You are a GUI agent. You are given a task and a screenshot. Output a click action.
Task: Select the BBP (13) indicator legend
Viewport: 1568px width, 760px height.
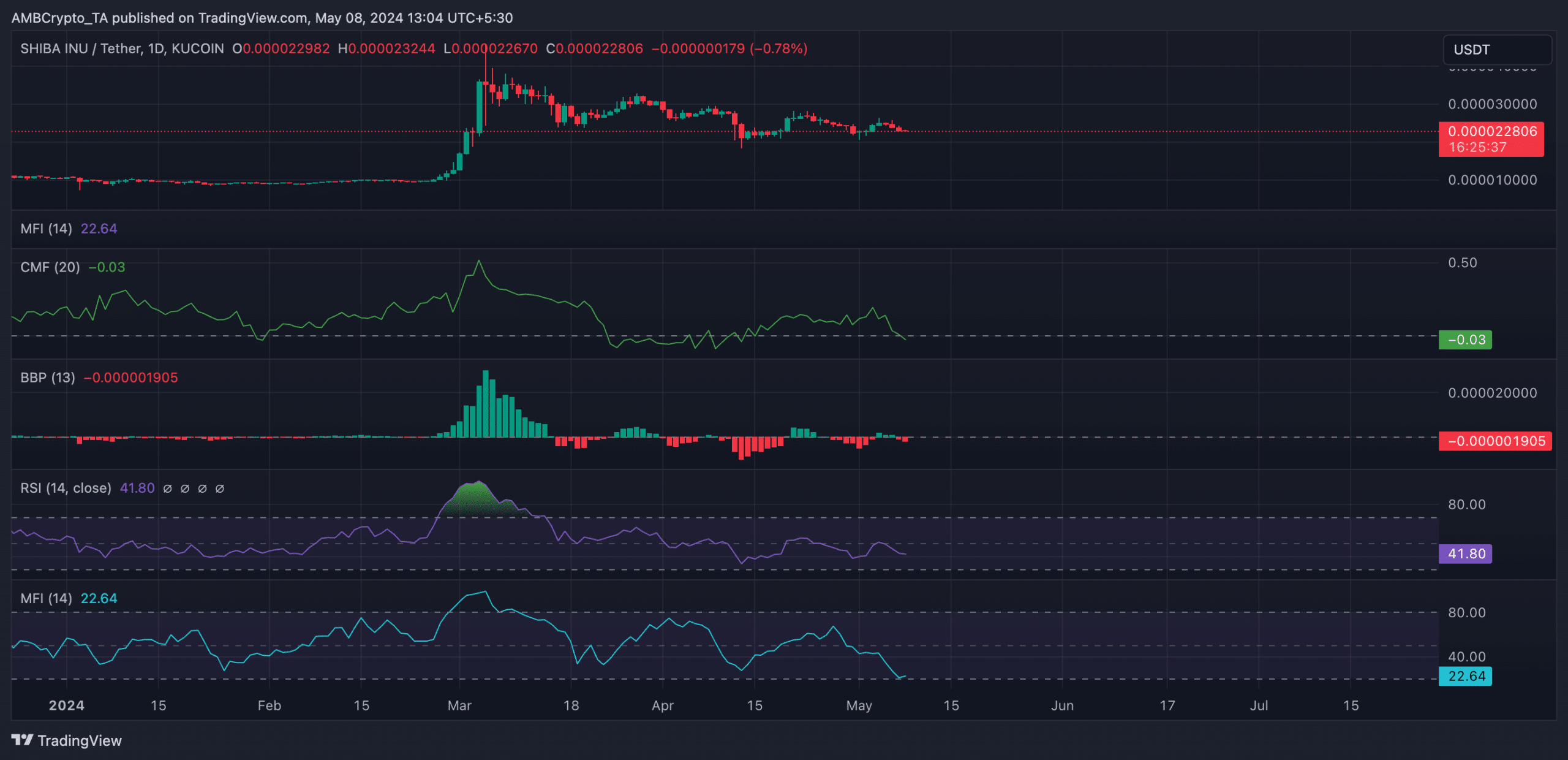pyautogui.click(x=48, y=378)
